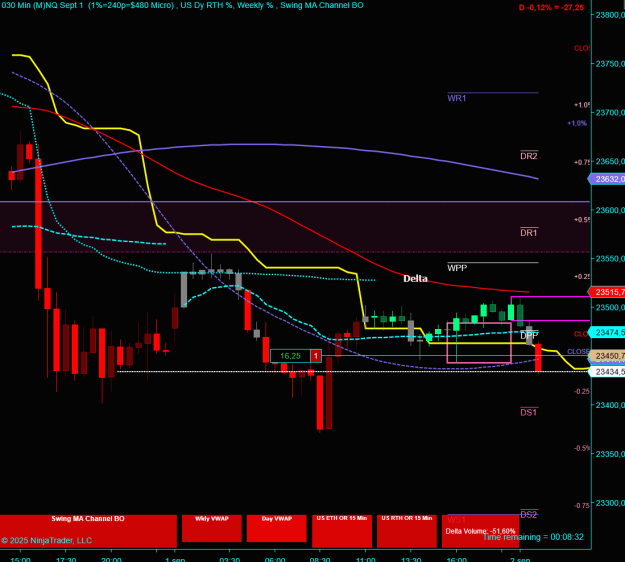Click the white Delta text label
The width and height of the screenshot is (625, 562).
[x=415, y=279]
